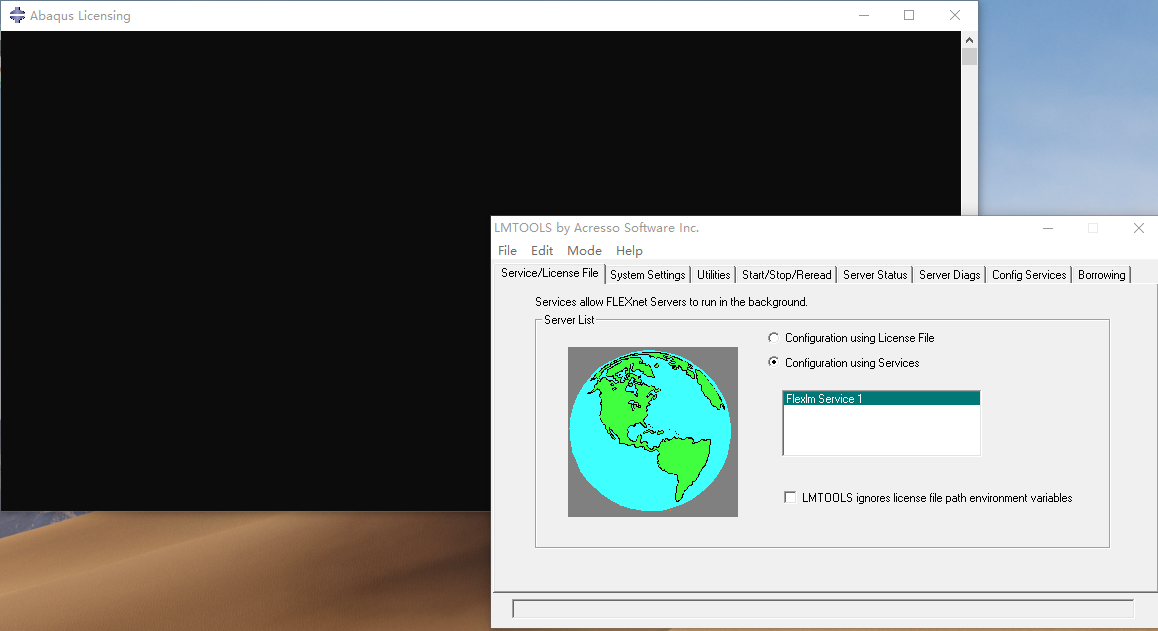1158x631 pixels.
Task: Open the Edit menu
Action: coord(541,251)
